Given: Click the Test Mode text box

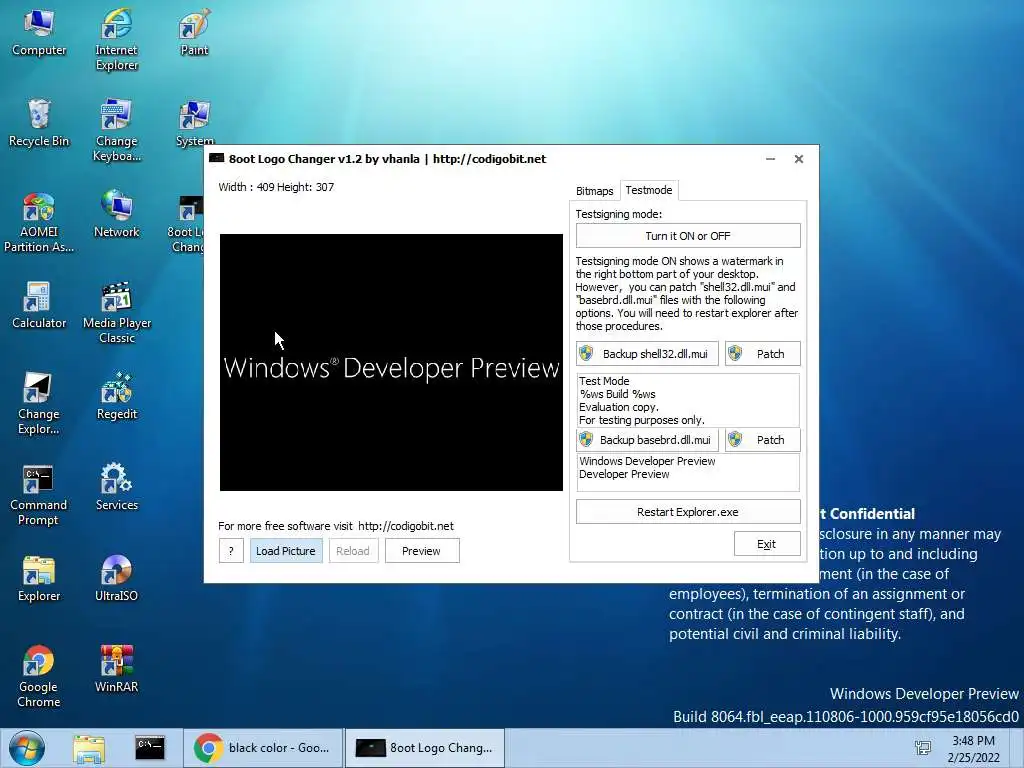Looking at the screenshot, I should point(688,400).
